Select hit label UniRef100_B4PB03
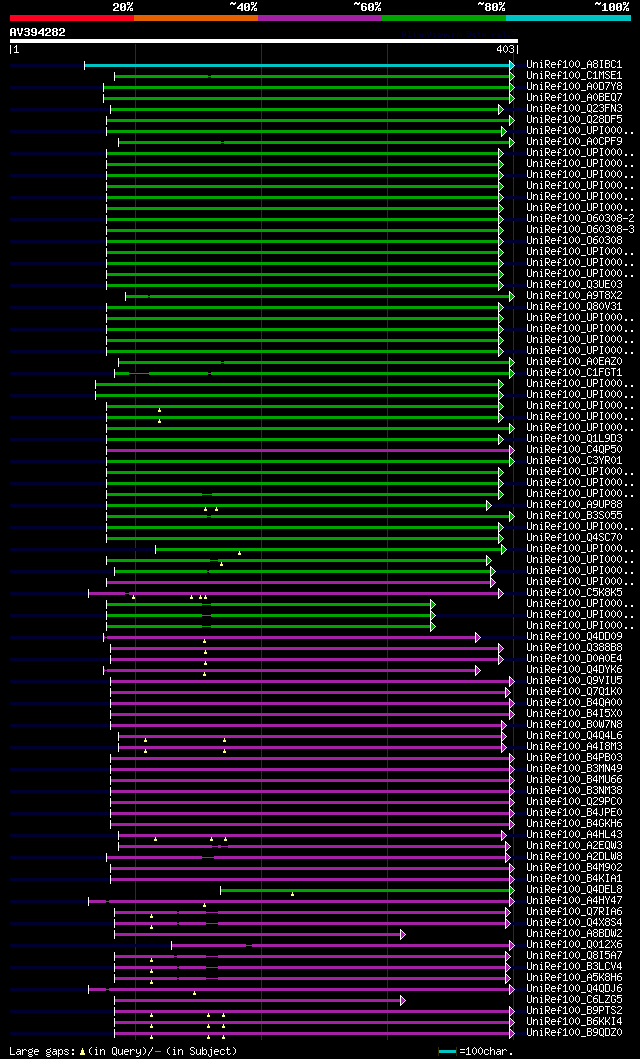This screenshot has height=1059, width=640. click(x=575, y=758)
